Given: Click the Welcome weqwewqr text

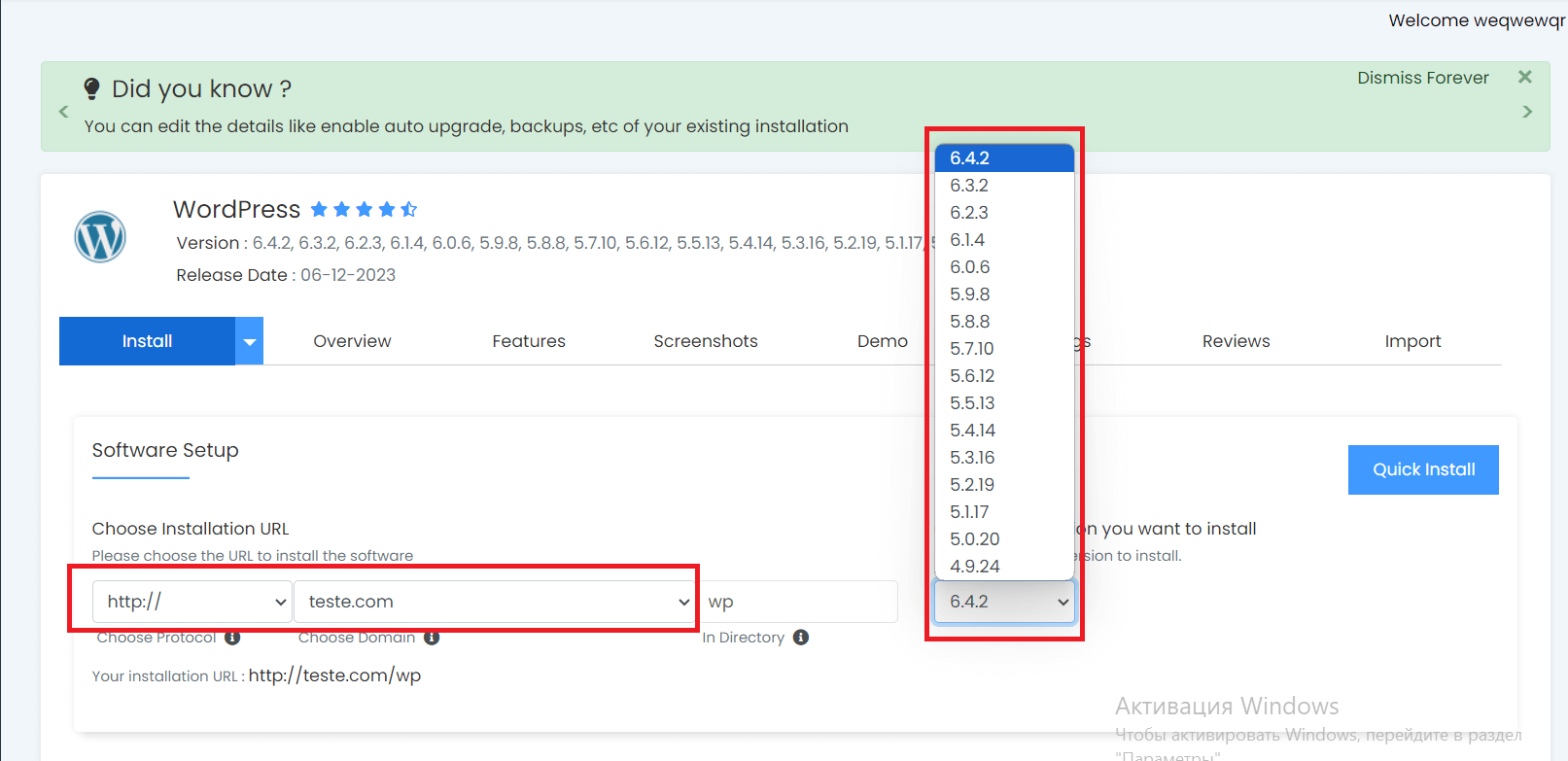Looking at the screenshot, I should pos(1477,20).
